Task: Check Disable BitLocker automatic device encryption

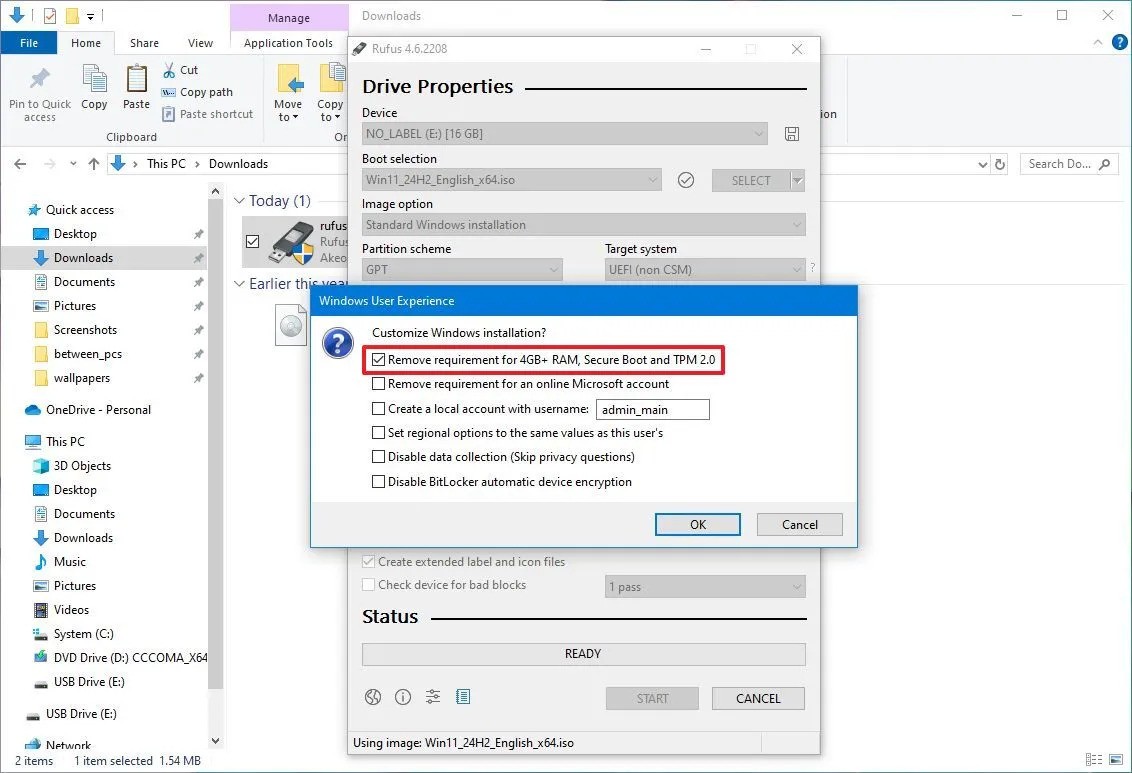Action: coord(378,481)
